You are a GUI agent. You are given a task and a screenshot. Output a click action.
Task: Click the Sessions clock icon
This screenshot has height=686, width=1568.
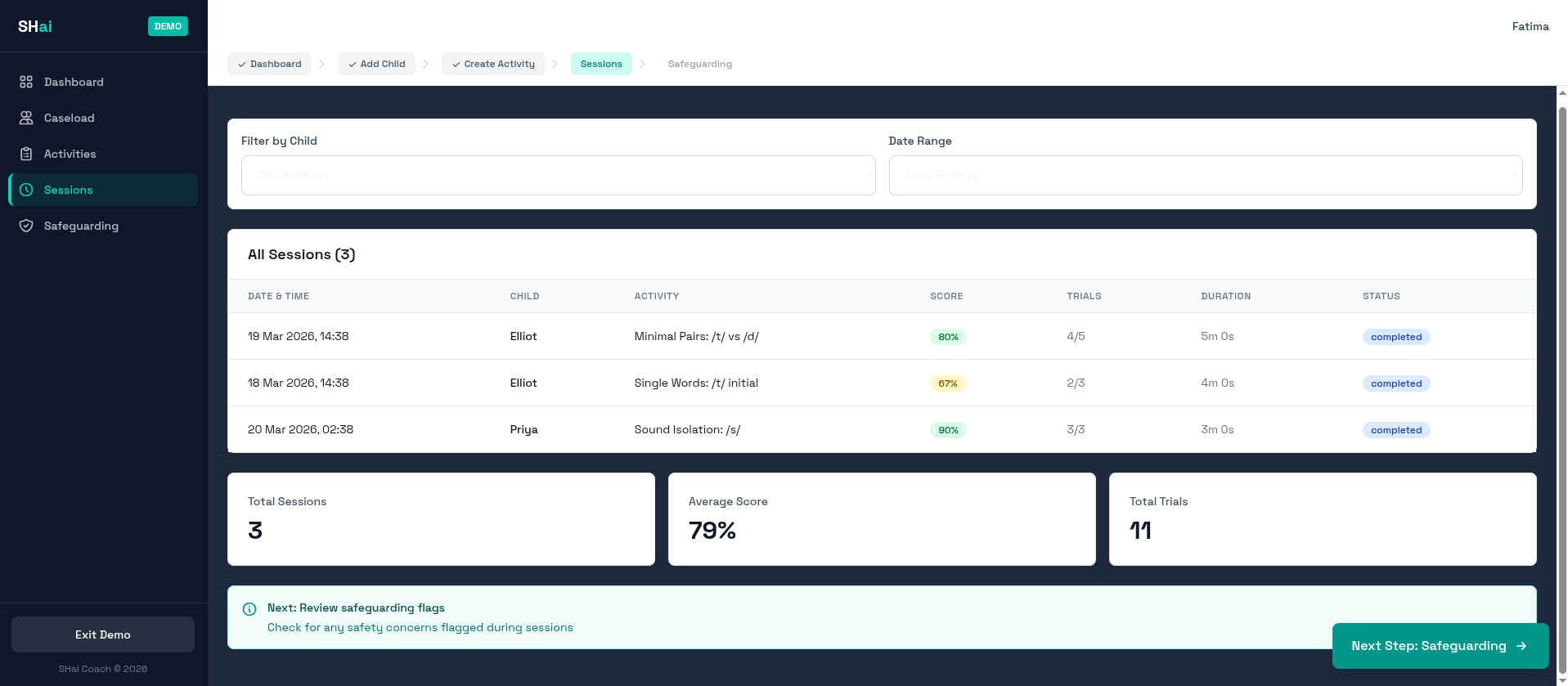coord(26,190)
